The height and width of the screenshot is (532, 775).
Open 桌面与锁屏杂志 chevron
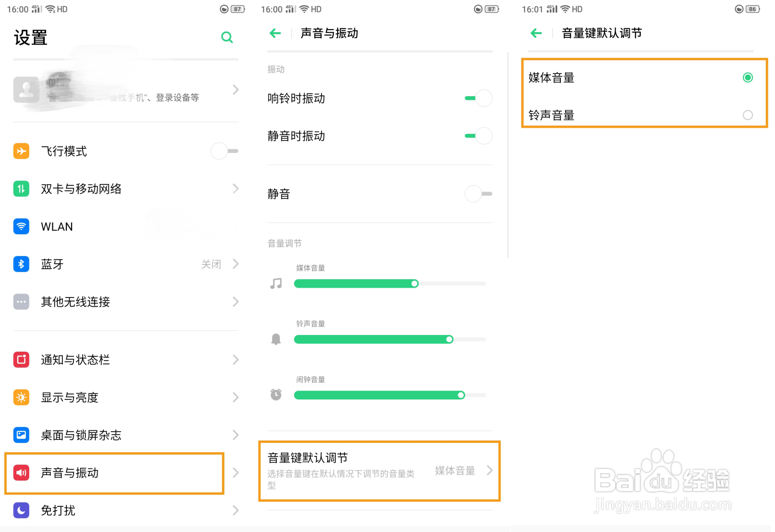tap(236, 435)
